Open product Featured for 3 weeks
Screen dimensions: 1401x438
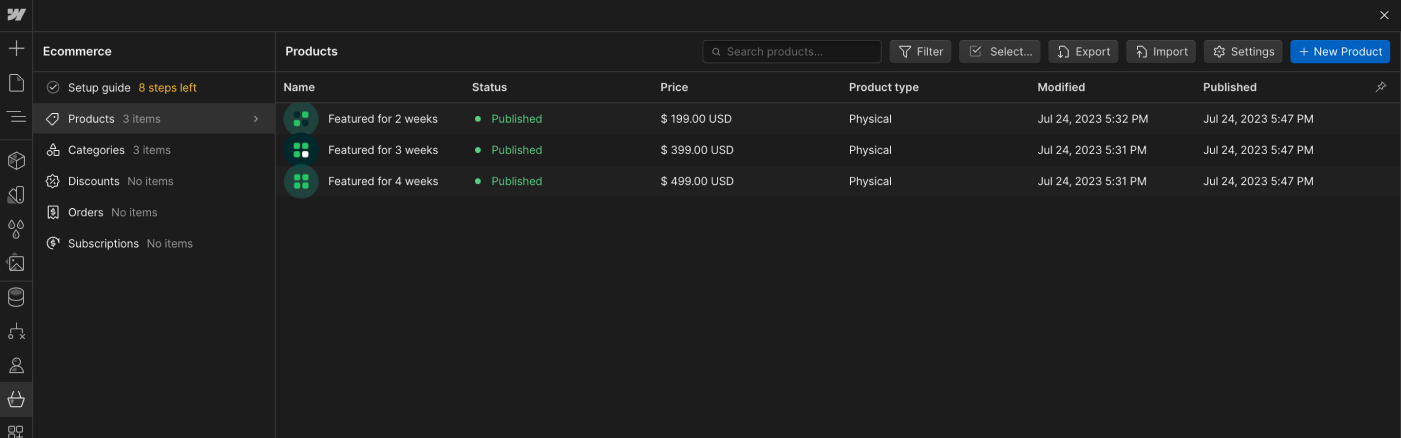tap(383, 150)
